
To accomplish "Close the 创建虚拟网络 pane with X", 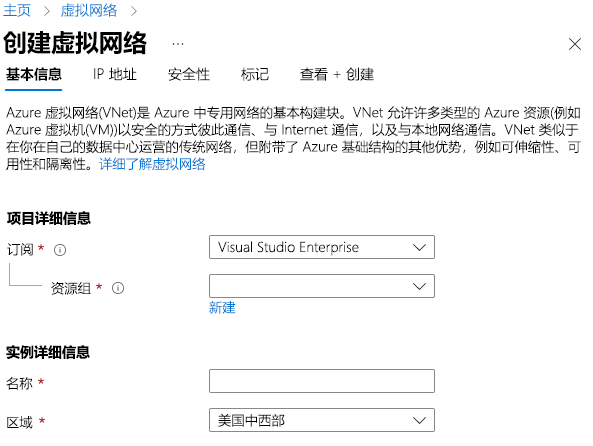I will (575, 44).
